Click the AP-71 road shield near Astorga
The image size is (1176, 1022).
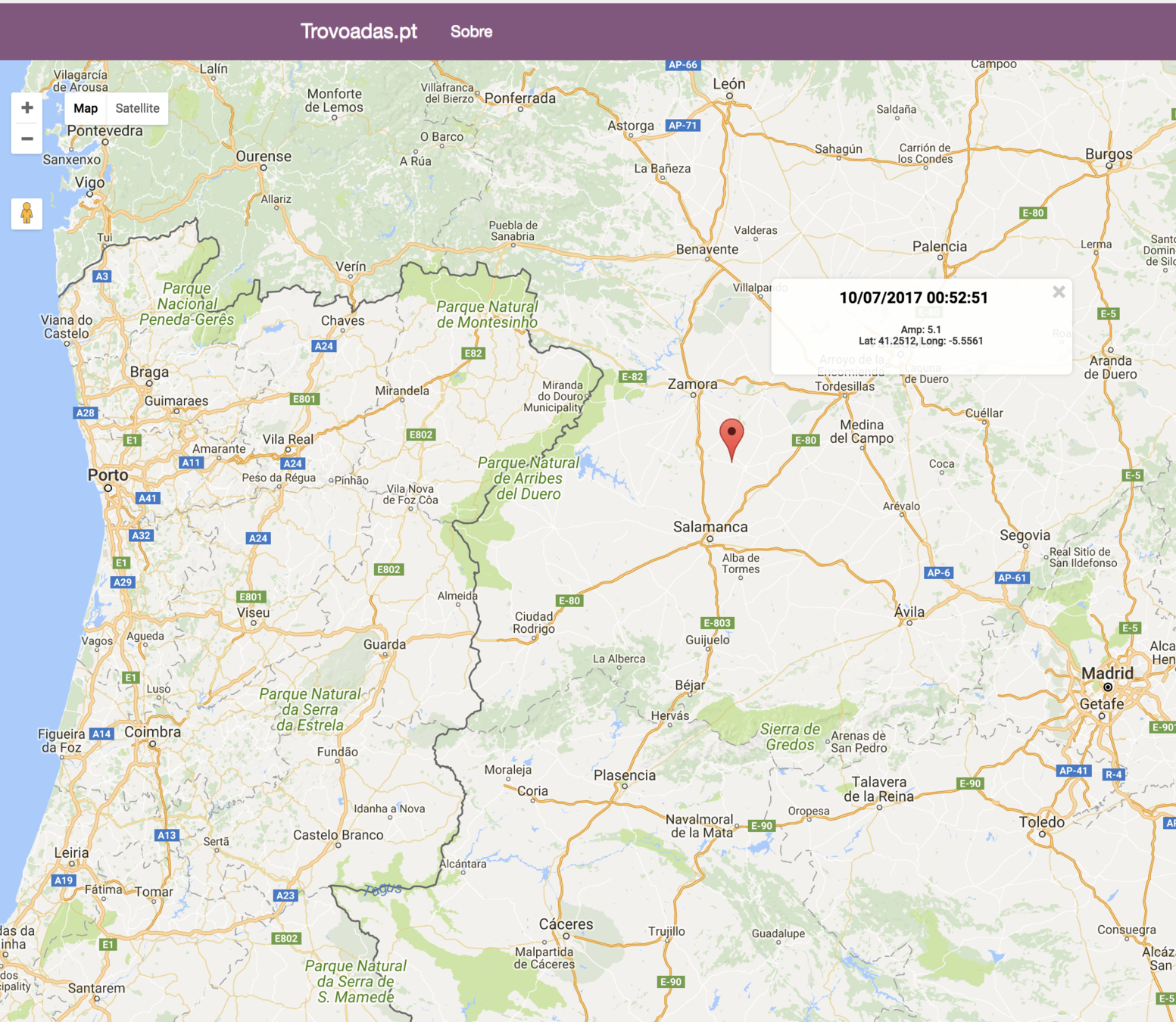click(682, 126)
